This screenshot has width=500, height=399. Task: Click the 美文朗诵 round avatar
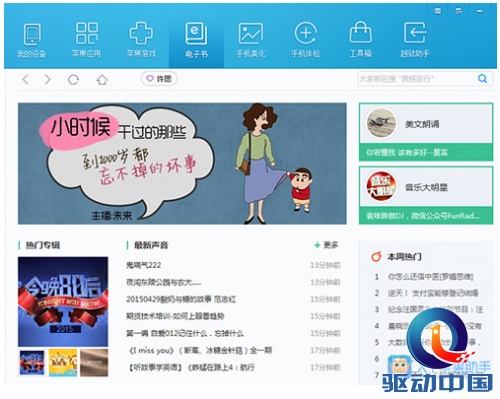381,123
